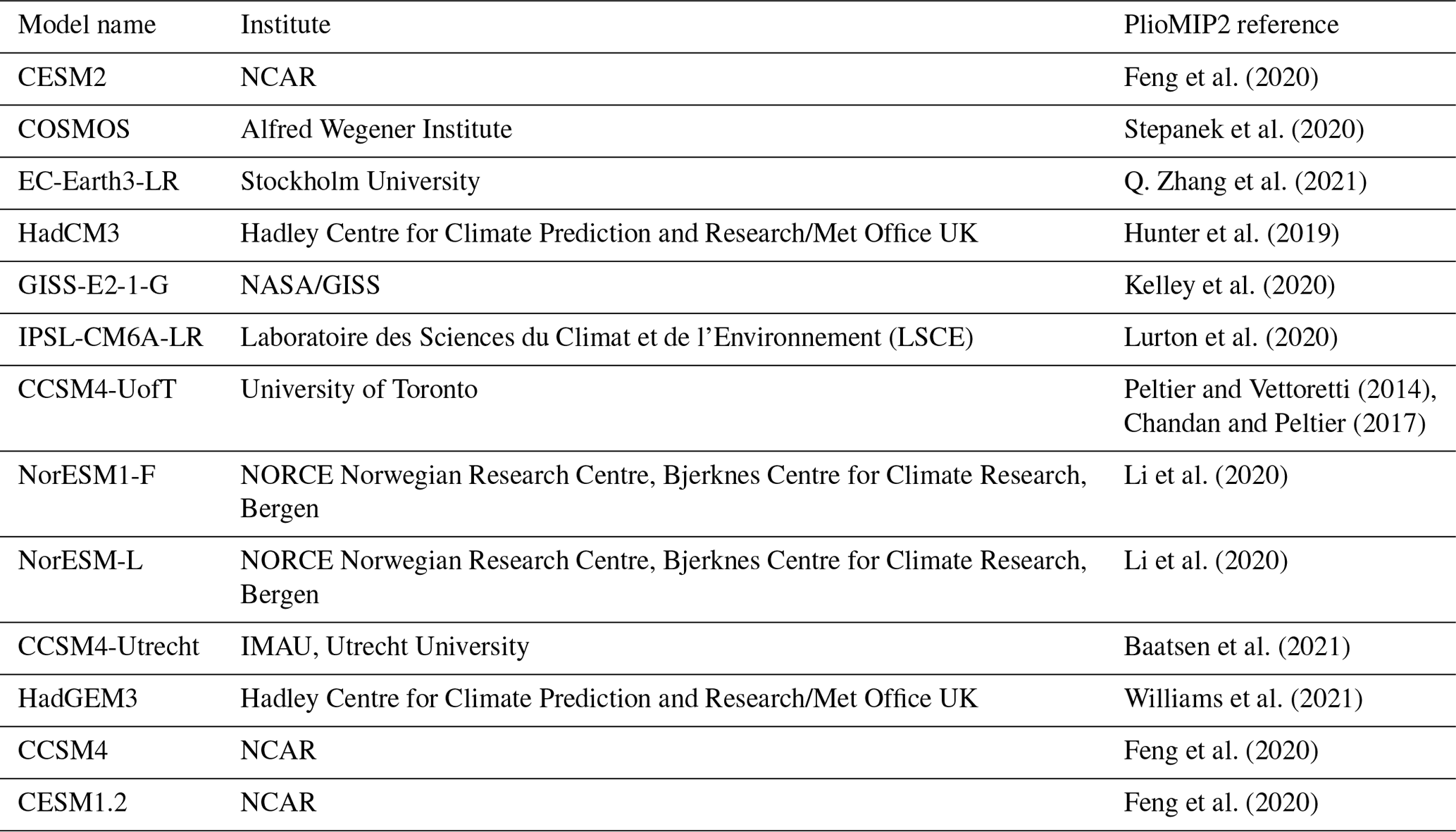Select the COSMOS model name cell
This screenshot has height=832, width=1456.
coord(74,129)
